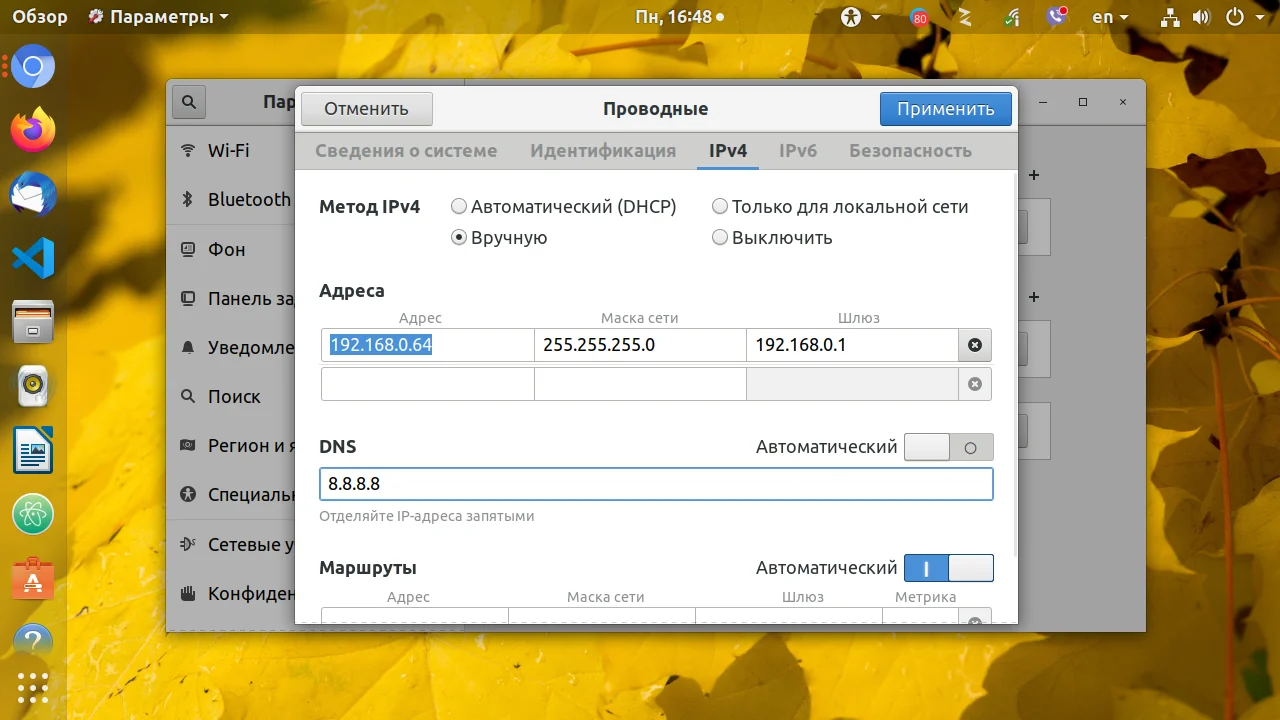Toggle the automatic DNS switch
Viewport: 1280px width, 720px height.
point(948,447)
